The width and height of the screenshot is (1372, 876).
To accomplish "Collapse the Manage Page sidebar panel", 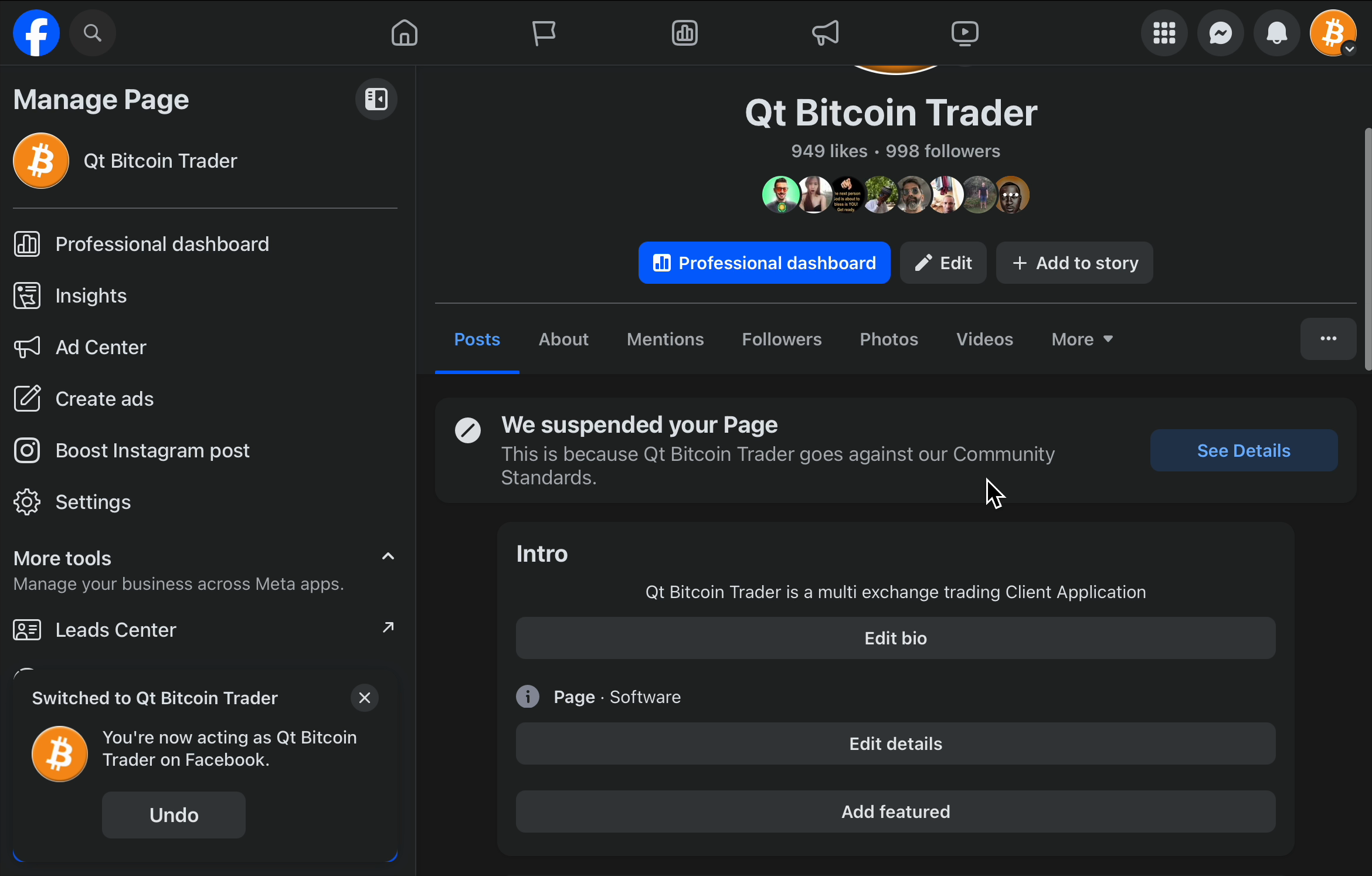I will [376, 99].
